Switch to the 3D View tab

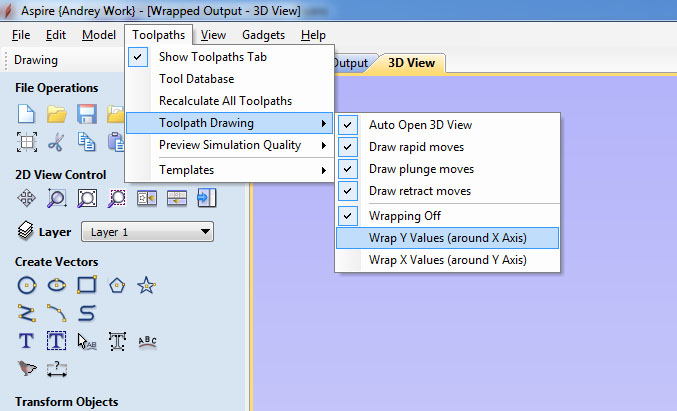(x=412, y=63)
